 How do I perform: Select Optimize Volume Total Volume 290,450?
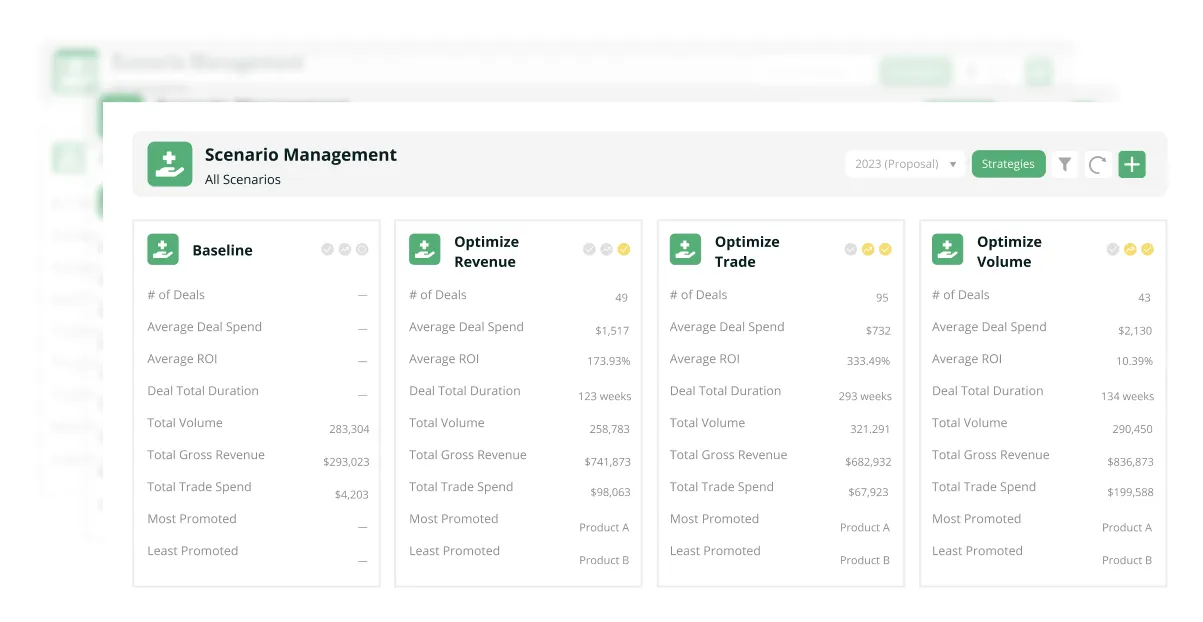point(1132,429)
